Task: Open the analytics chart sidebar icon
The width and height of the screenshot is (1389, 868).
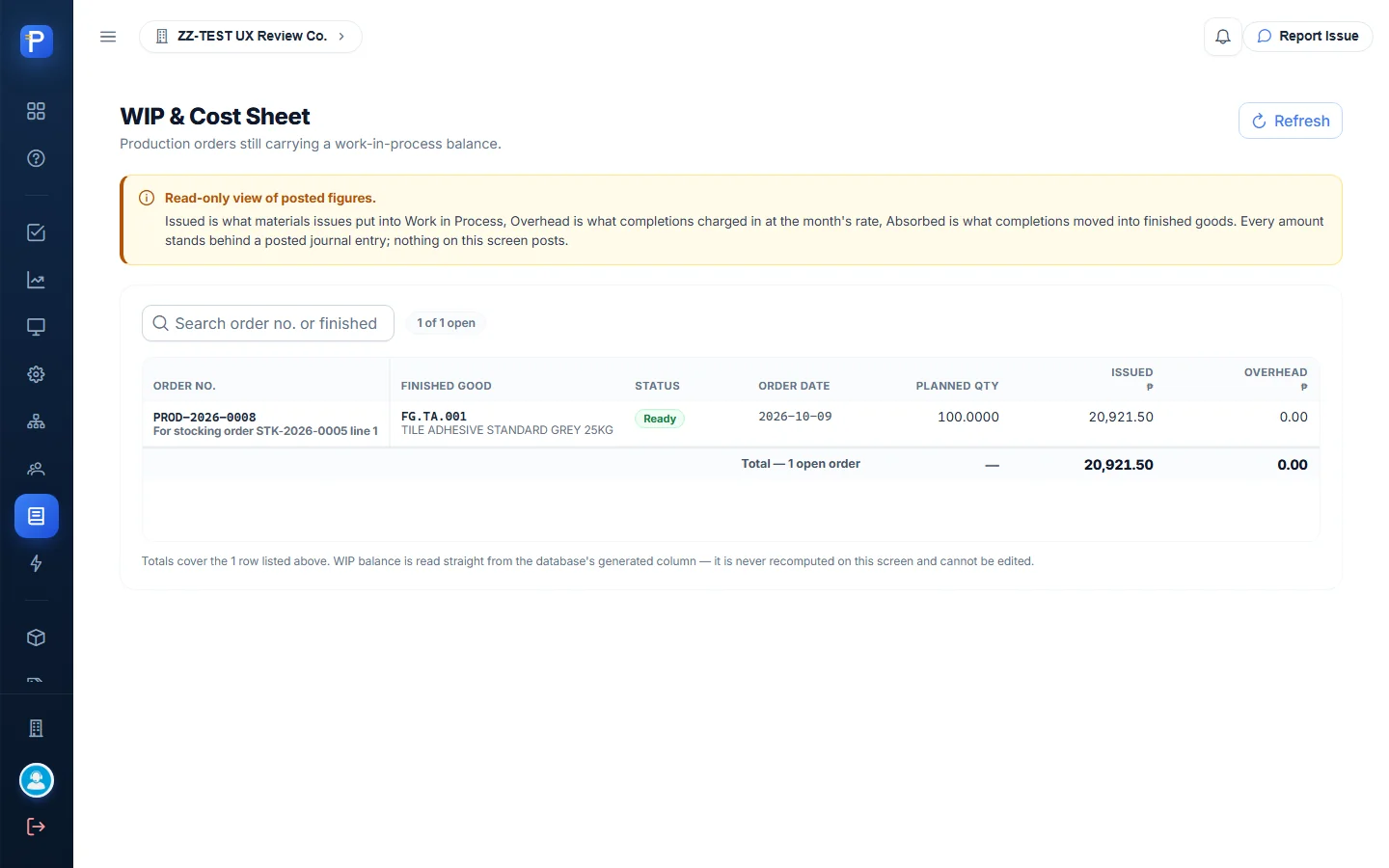Action: click(x=36, y=280)
